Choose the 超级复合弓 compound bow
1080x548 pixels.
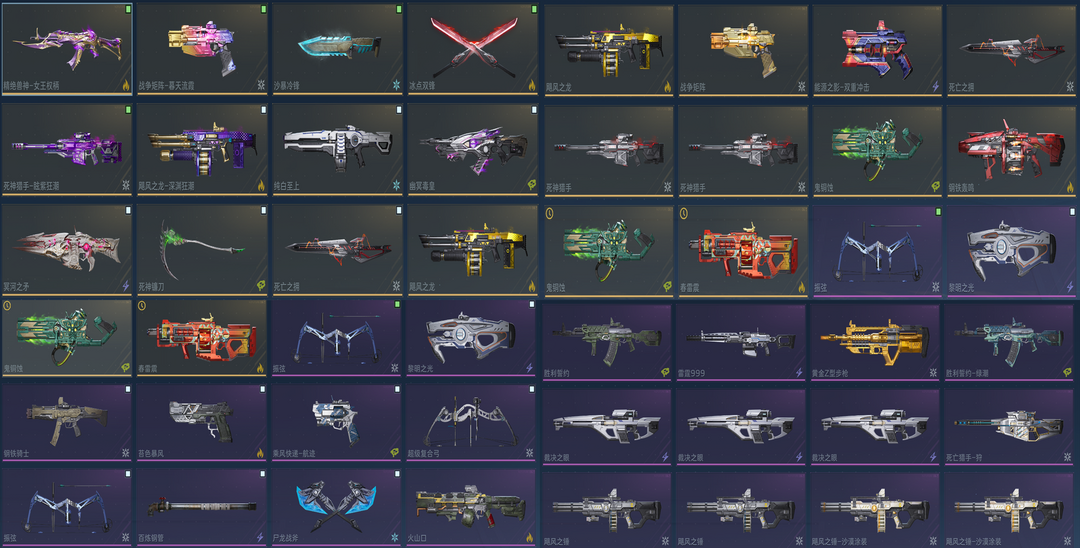471,422
